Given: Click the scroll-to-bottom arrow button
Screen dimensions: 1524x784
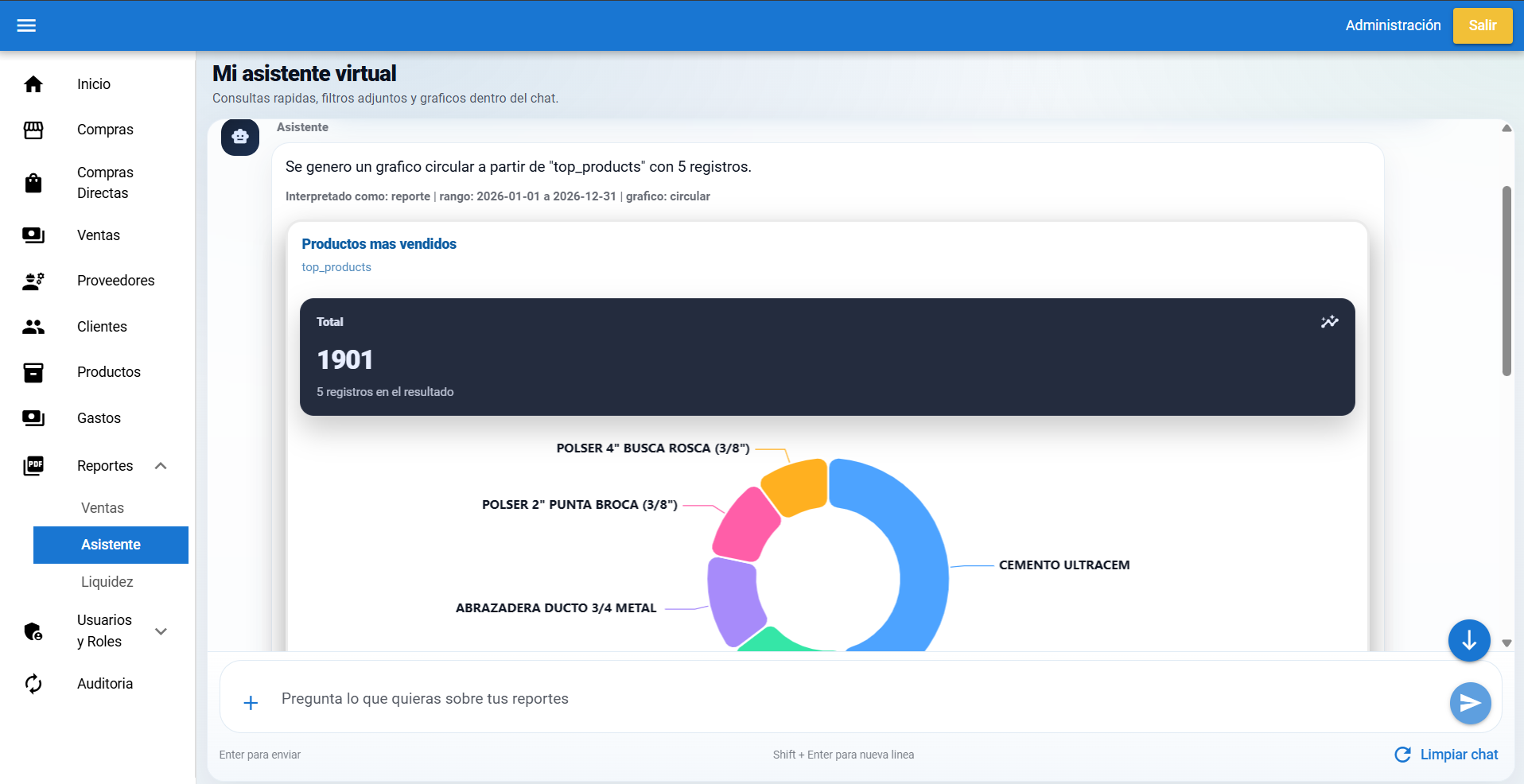Looking at the screenshot, I should (1468, 640).
